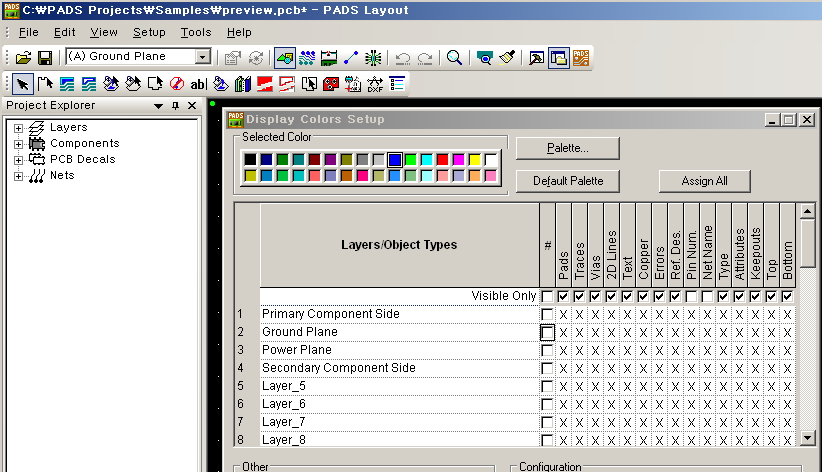Pin the Project Explorer panel

[x=176, y=106]
